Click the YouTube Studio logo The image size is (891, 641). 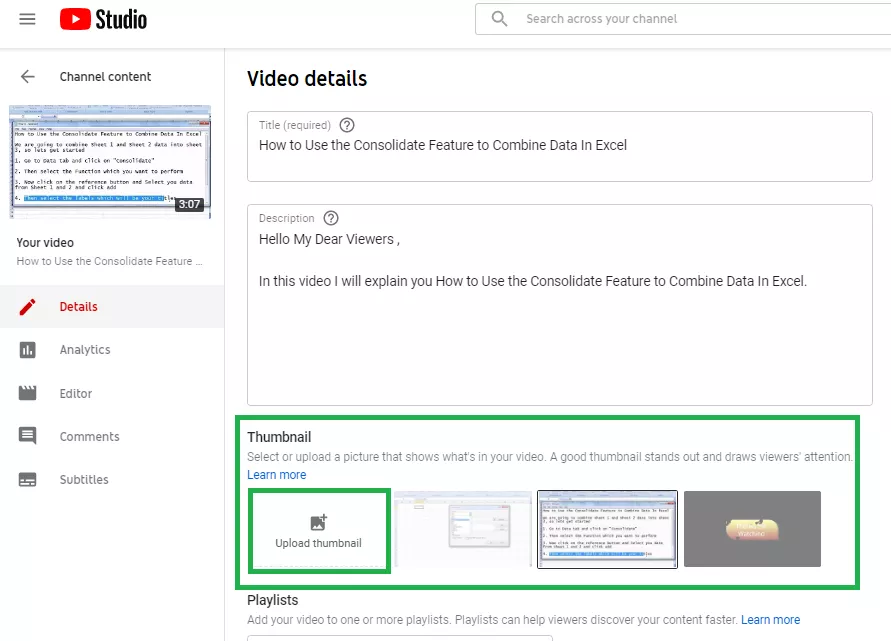click(103, 19)
